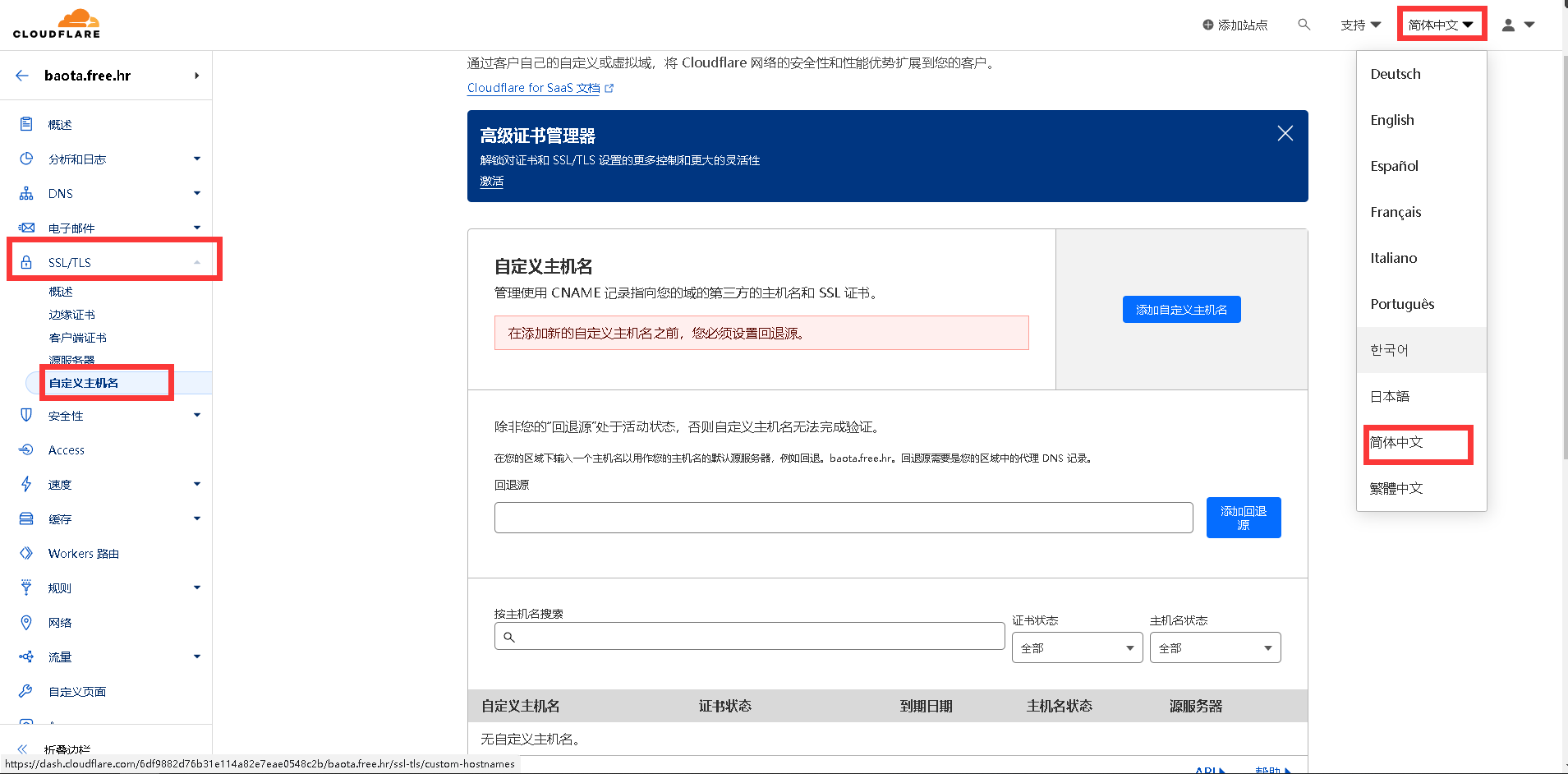
Task: Select the 速度 lightning icon
Action: point(25,484)
